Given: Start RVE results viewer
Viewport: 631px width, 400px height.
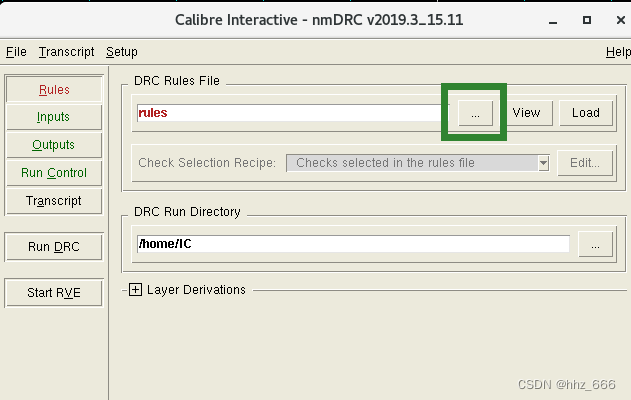Looking at the screenshot, I should coord(54,293).
